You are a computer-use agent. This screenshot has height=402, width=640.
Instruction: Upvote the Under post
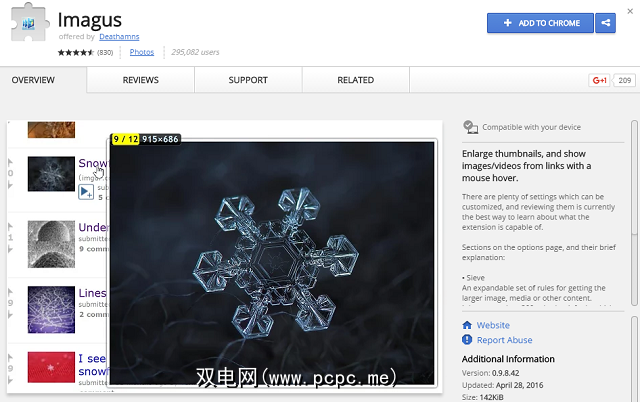click(x=11, y=227)
